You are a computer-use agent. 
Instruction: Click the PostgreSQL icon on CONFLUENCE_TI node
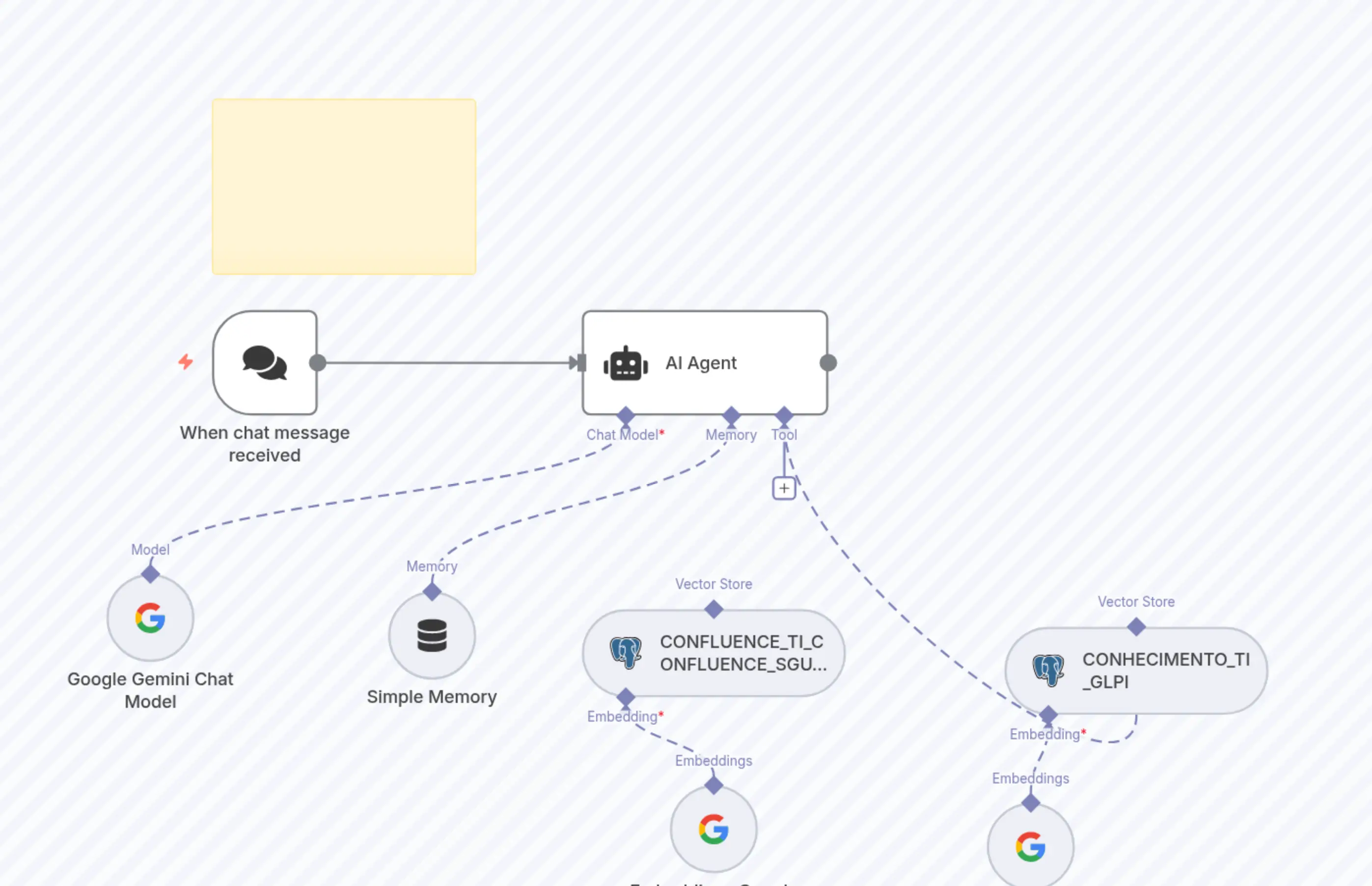pos(627,653)
